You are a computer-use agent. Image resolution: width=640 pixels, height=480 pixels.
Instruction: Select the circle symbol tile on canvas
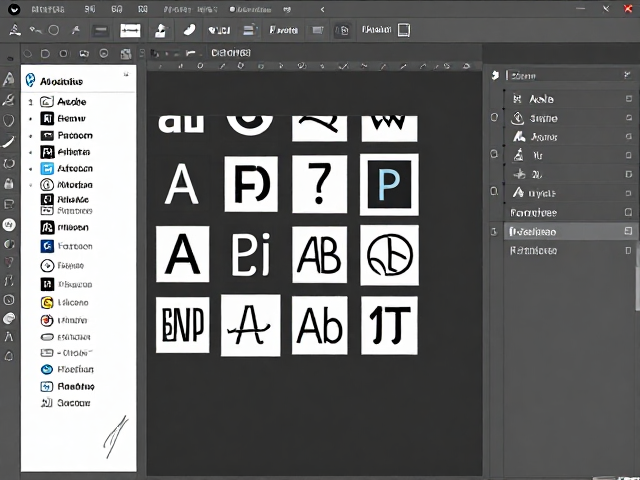tap(389, 255)
